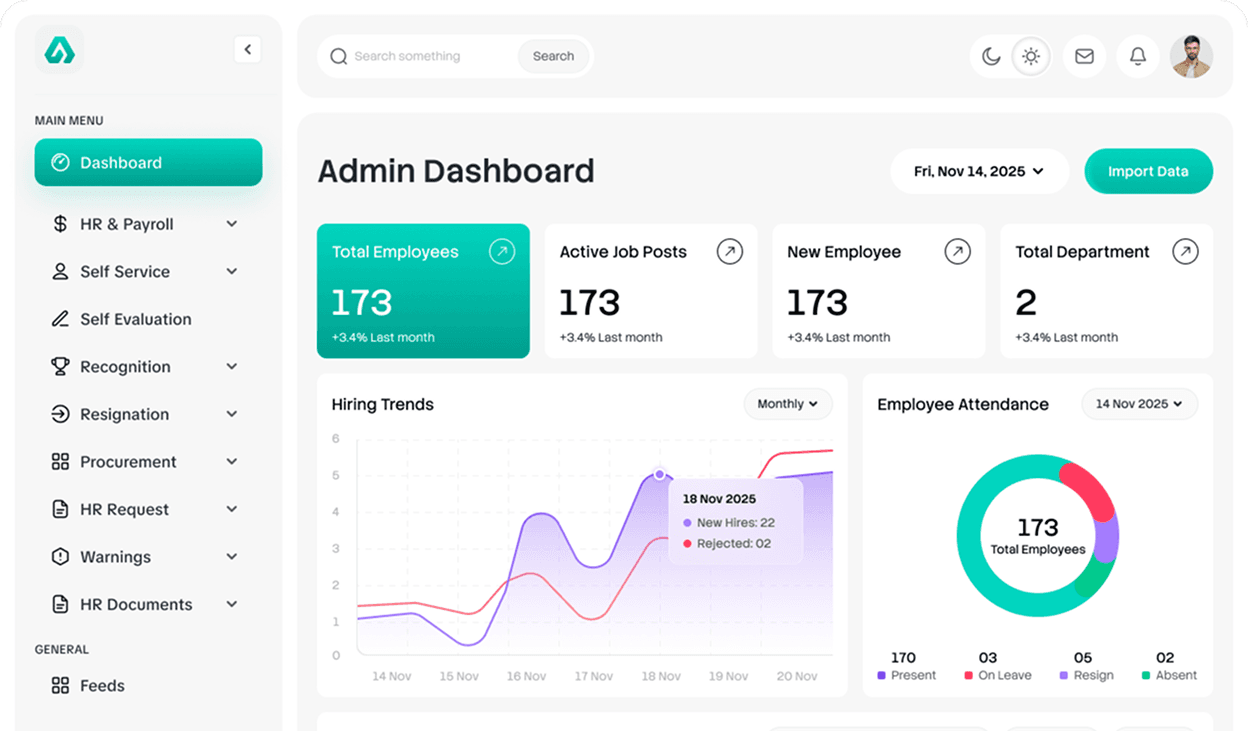Screen dimensions: 1248x731
Task: Click the magnifier icon in the search bar
Action: pos(339,56)
